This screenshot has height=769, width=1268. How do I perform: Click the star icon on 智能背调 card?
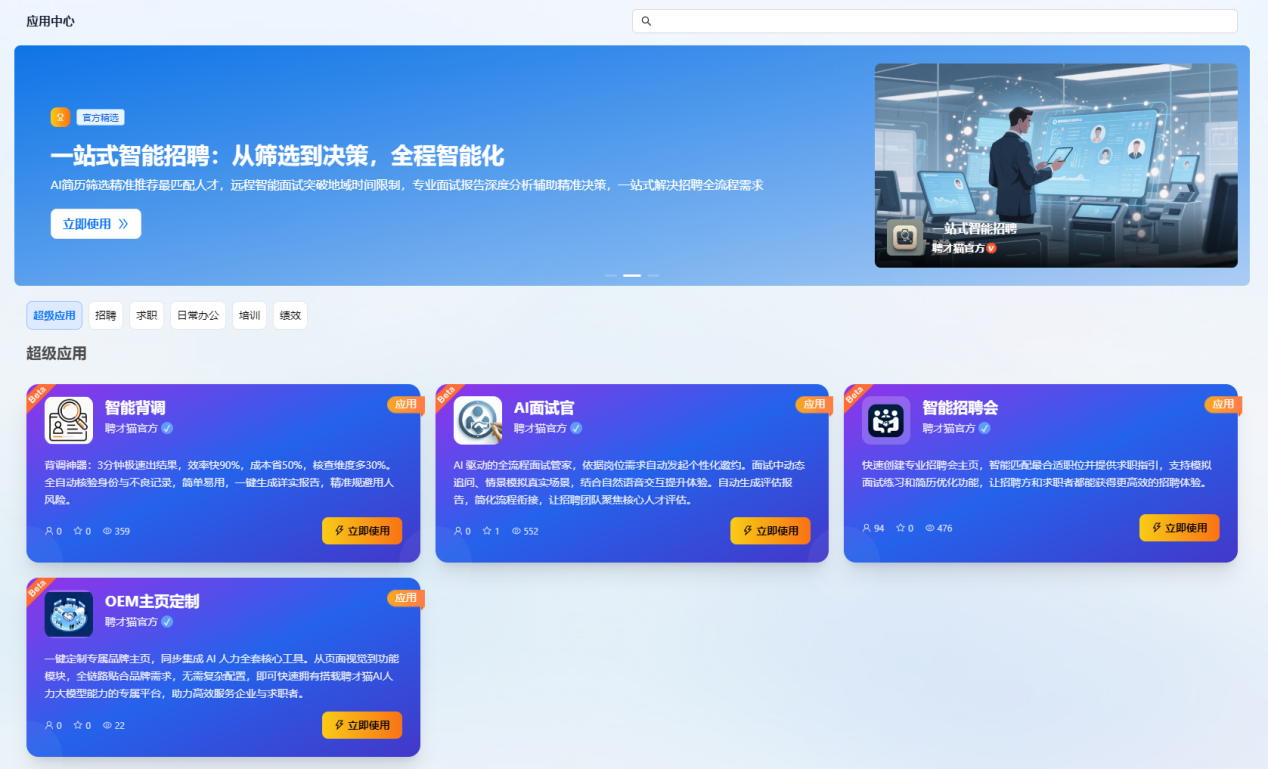[x=77, y=531]
